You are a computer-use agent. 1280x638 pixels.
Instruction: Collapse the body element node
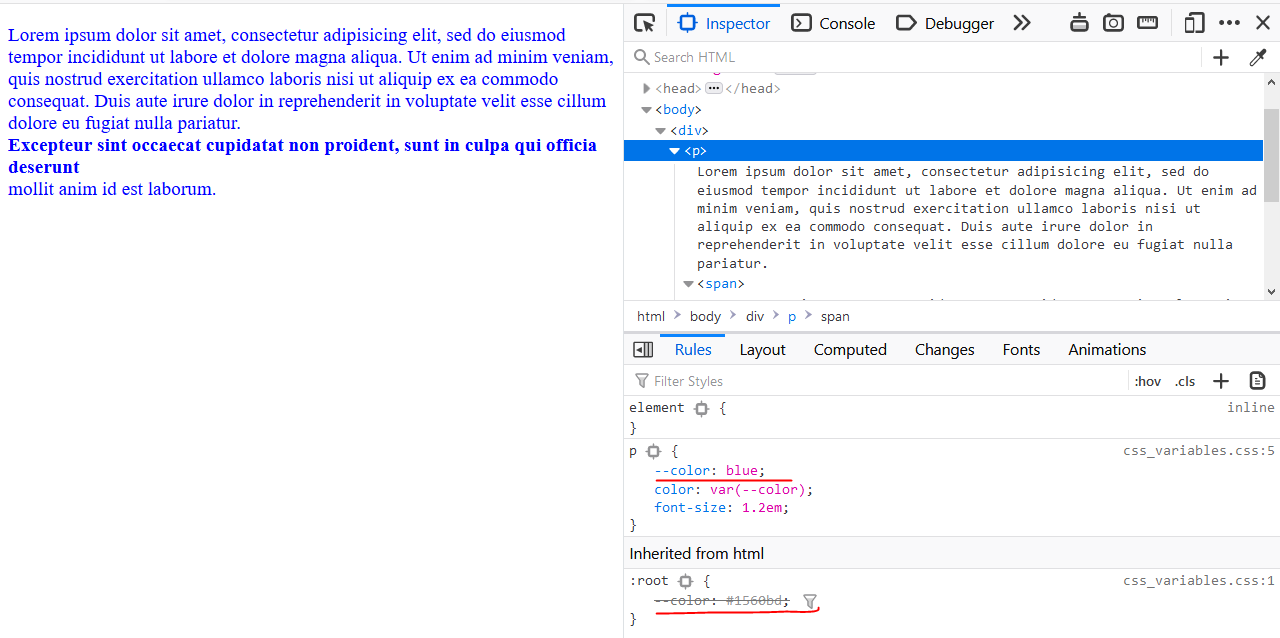(647, 110)
